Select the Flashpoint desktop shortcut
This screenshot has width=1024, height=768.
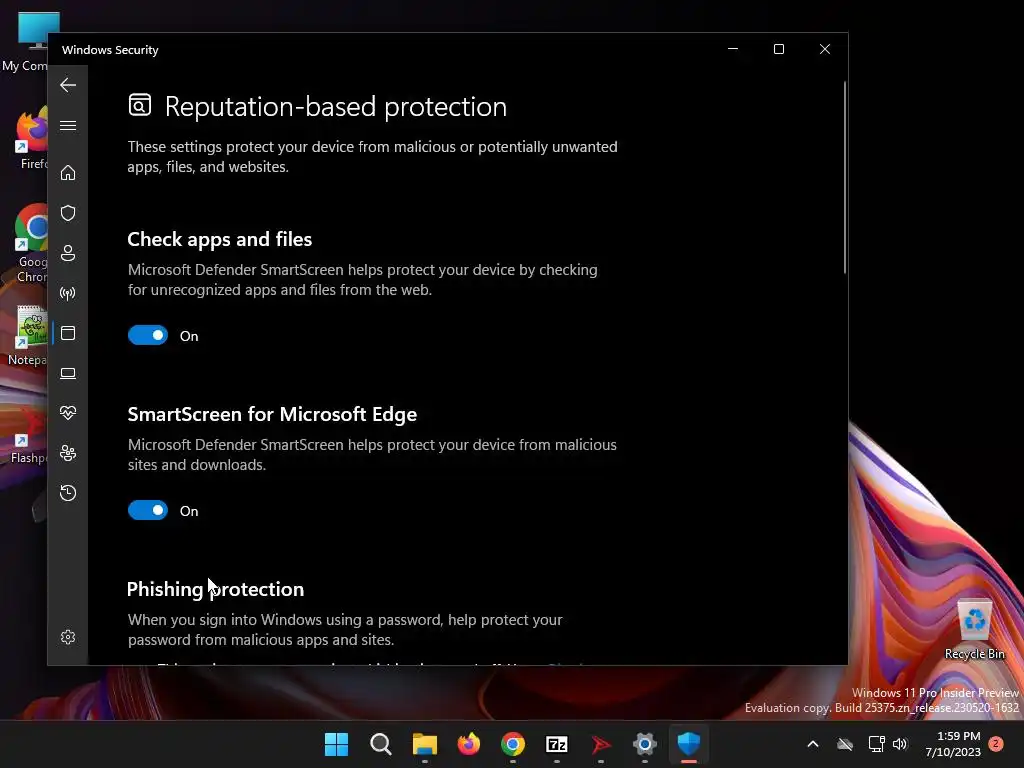[29, 434]
